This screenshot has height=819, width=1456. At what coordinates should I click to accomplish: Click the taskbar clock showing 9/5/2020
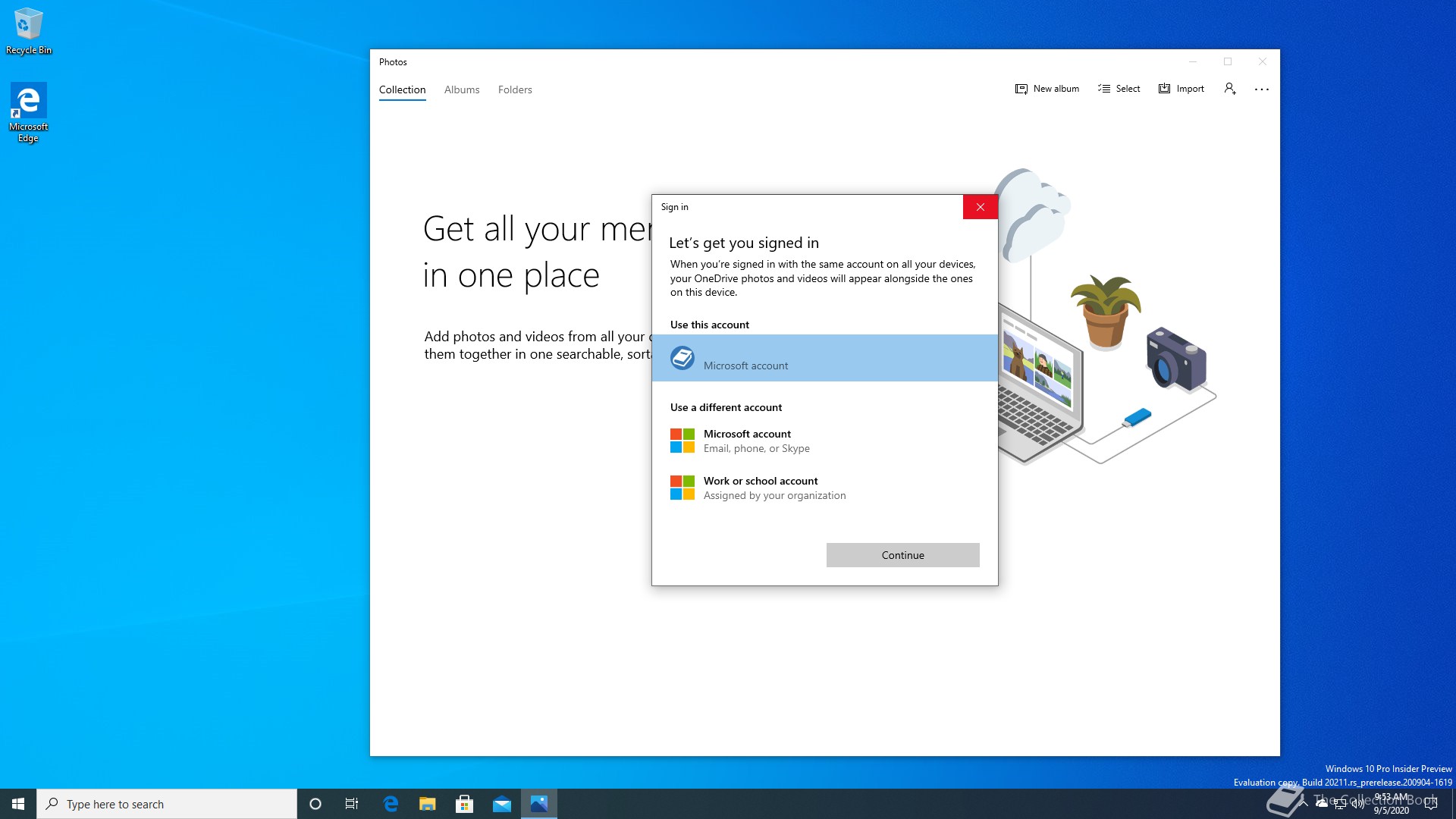point(1392,804)
